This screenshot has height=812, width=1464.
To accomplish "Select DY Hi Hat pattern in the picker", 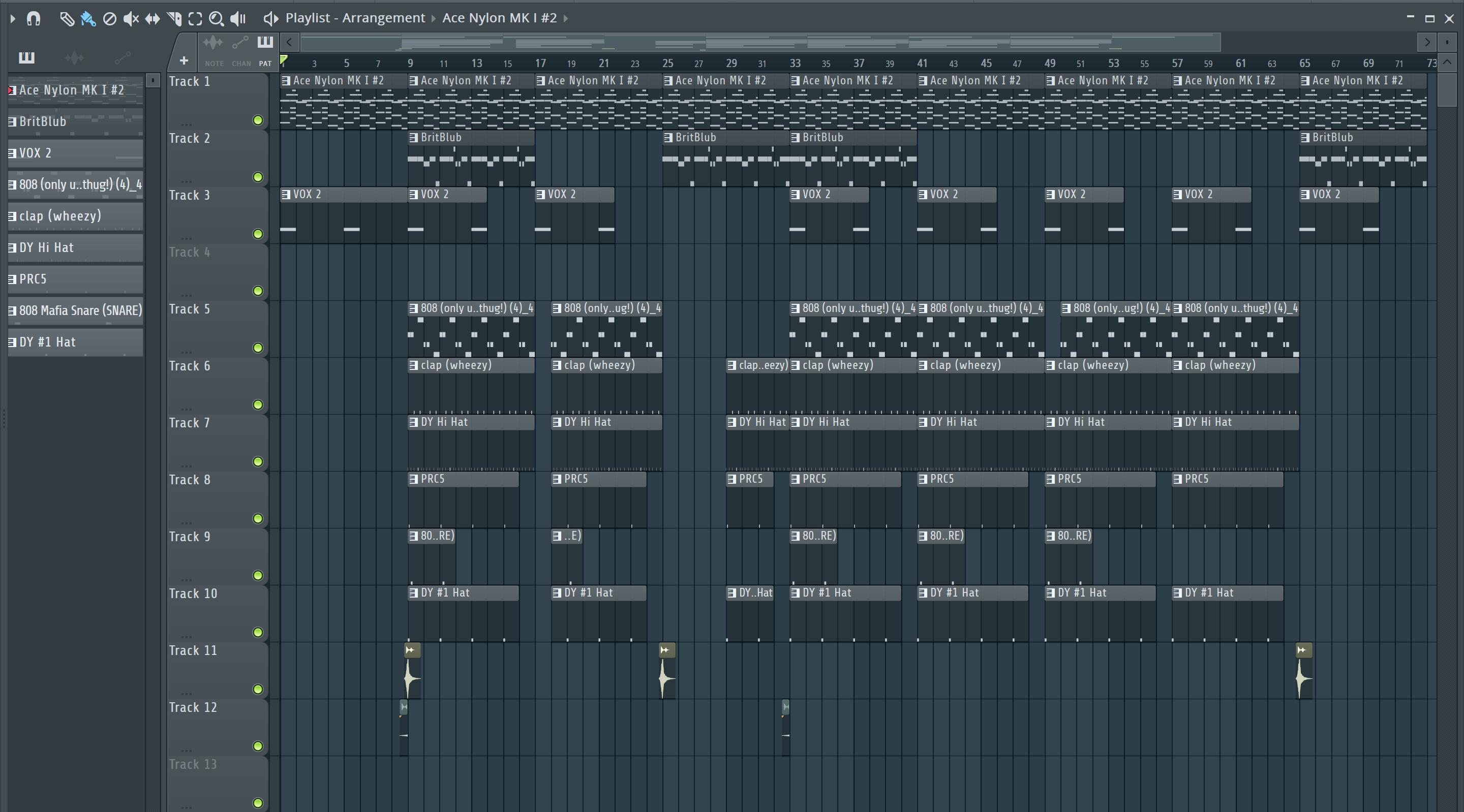I will 75,248.
